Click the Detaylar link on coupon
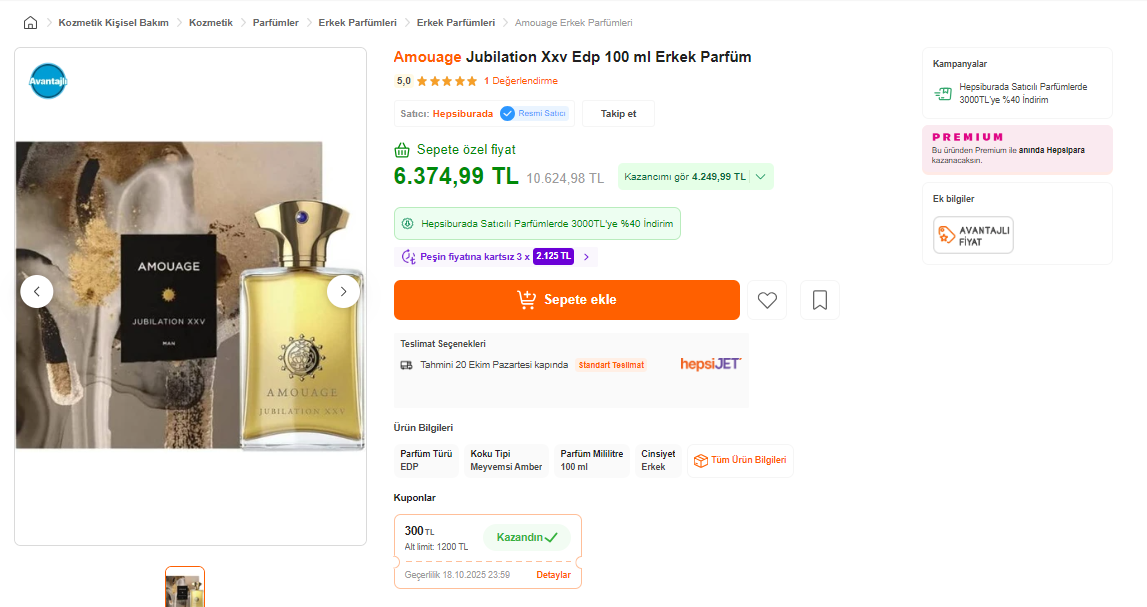Image resolution: width=1147 pixels, height=607 pixels. tap(553, 575)
